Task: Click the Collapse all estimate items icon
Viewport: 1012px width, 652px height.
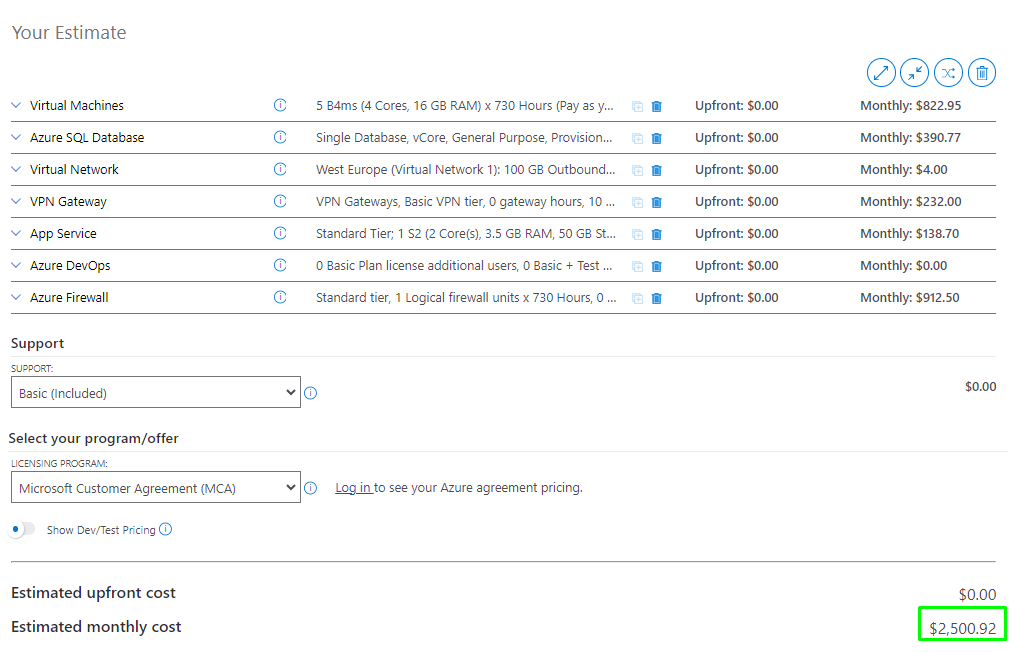Action: pyautogui.click(x=914, y=72)
